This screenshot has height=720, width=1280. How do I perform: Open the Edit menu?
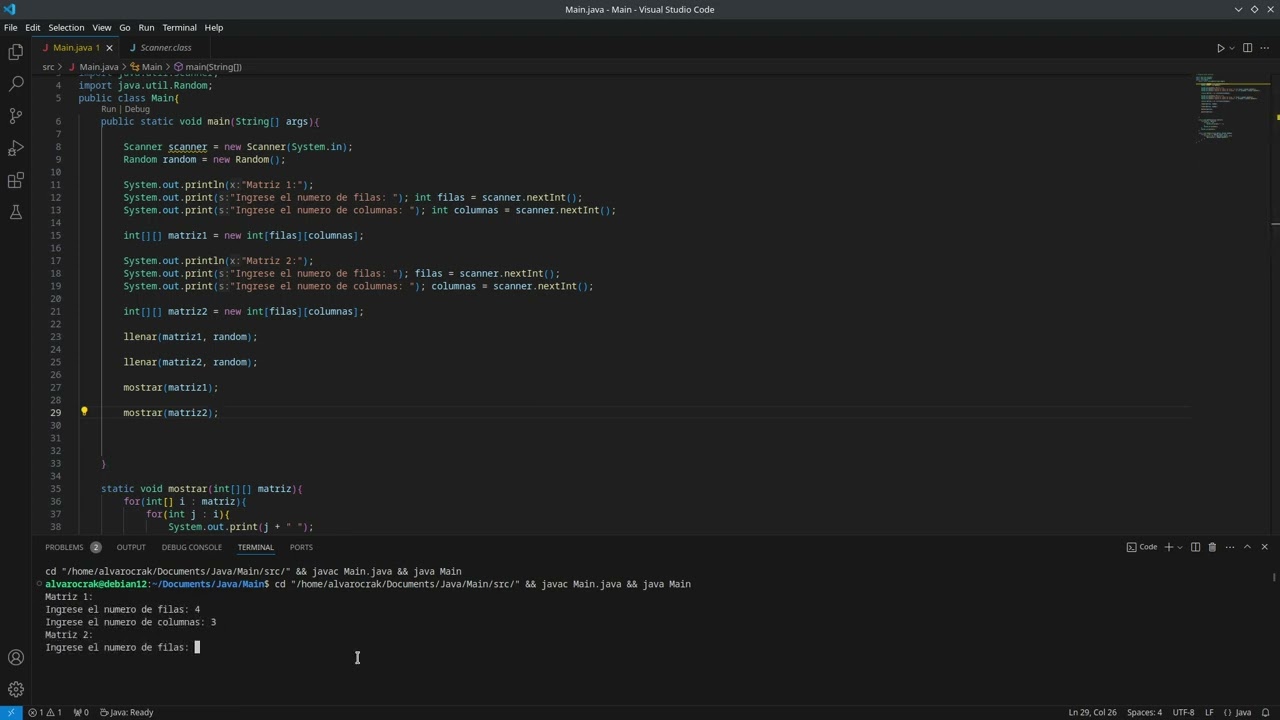point(33,28)
